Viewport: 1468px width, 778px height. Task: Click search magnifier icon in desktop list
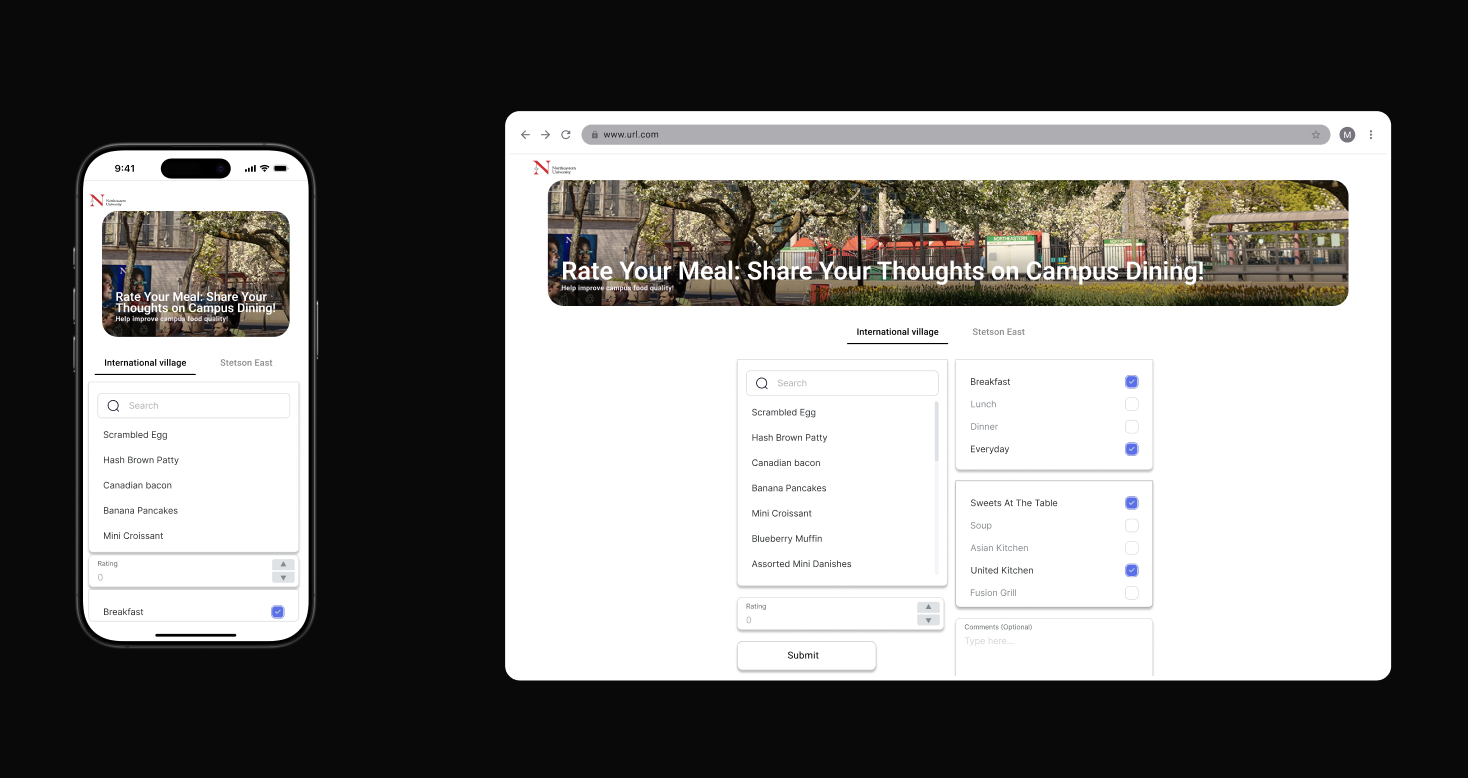tap(762, 383)
